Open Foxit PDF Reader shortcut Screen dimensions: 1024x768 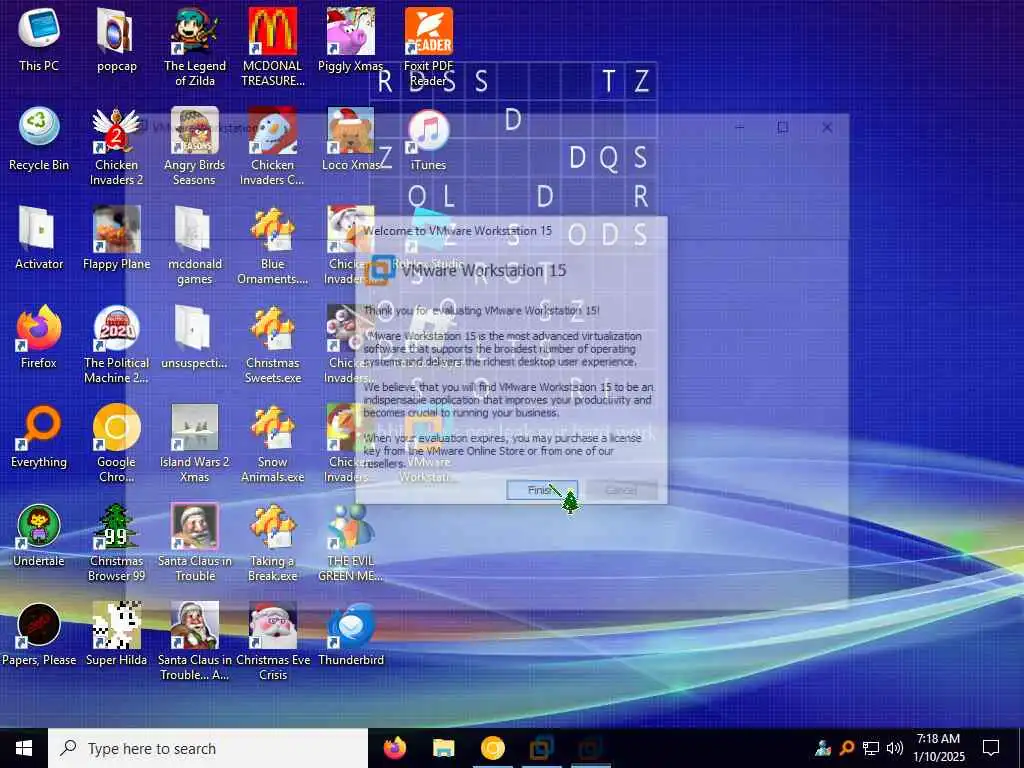click(x=428, y=47)
